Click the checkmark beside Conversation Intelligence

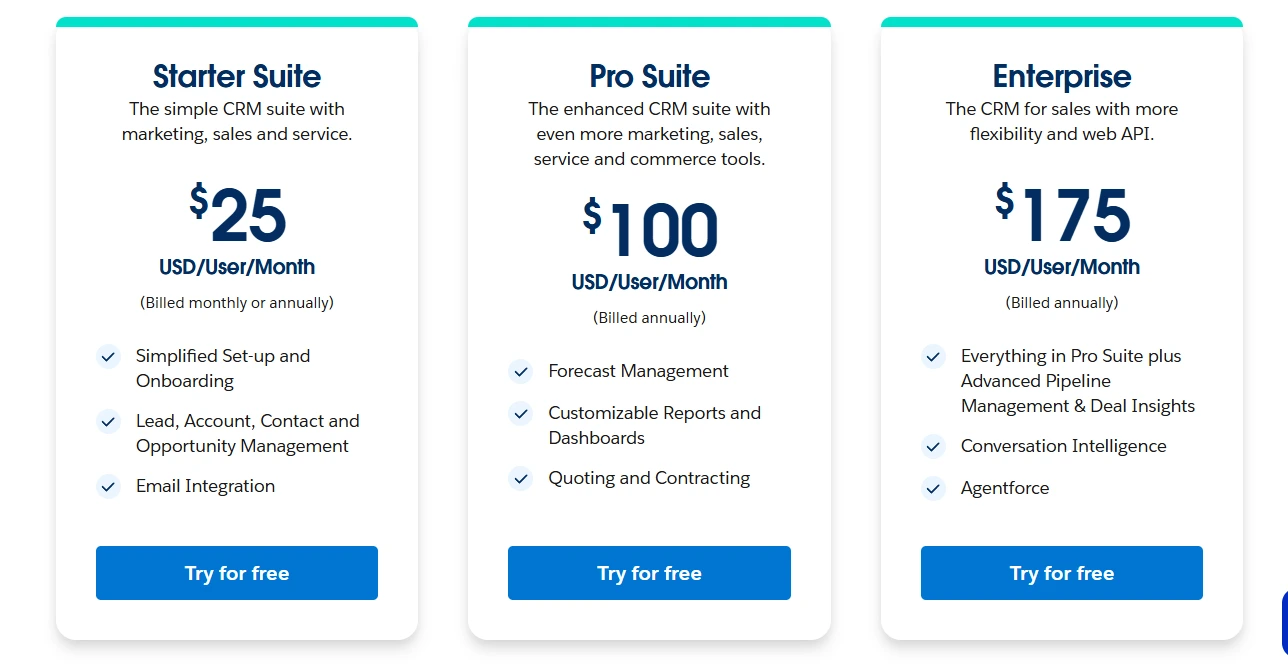[933, 447]
